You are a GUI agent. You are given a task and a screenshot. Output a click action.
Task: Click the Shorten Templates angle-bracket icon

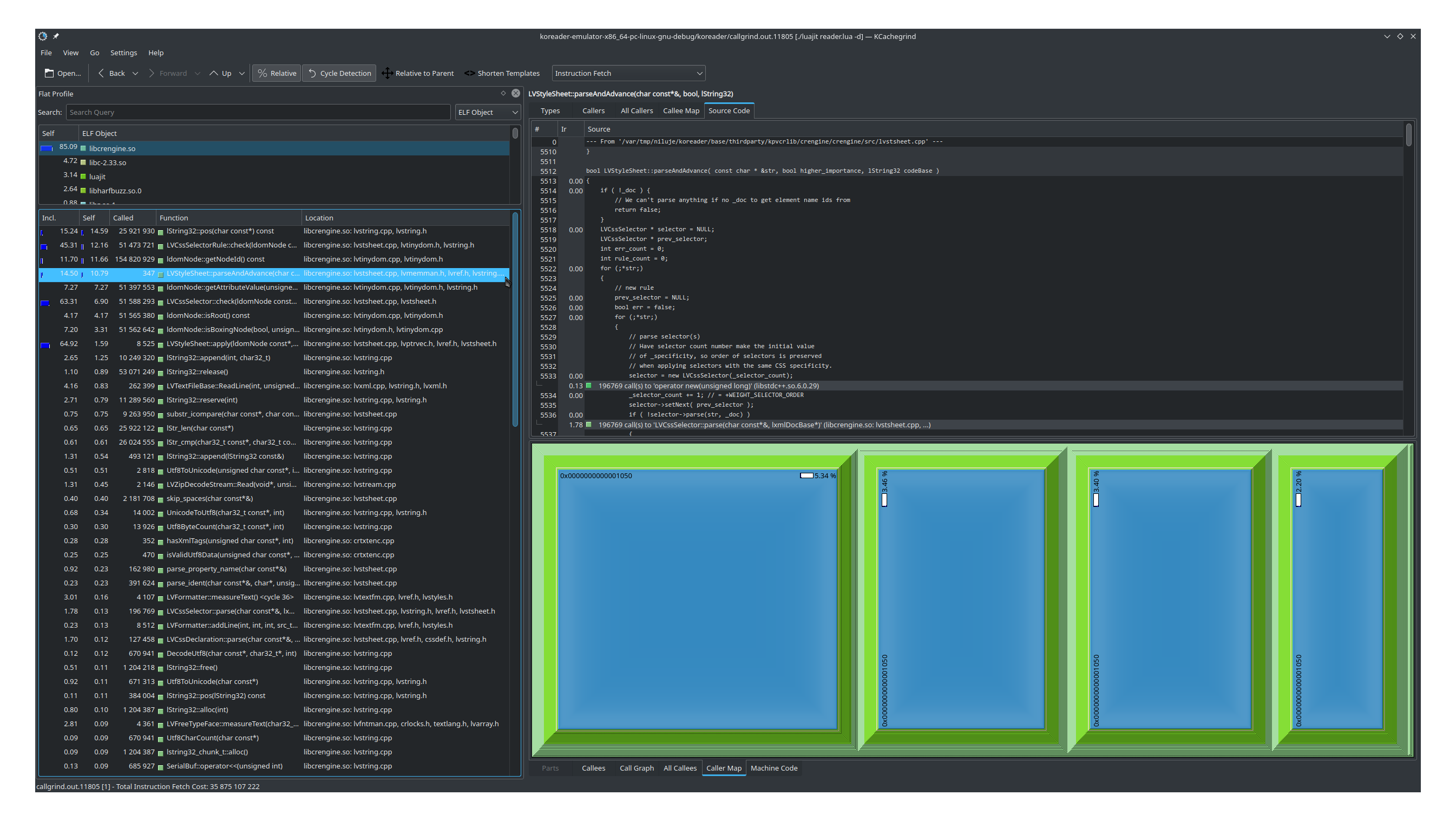tap(469, 73)
